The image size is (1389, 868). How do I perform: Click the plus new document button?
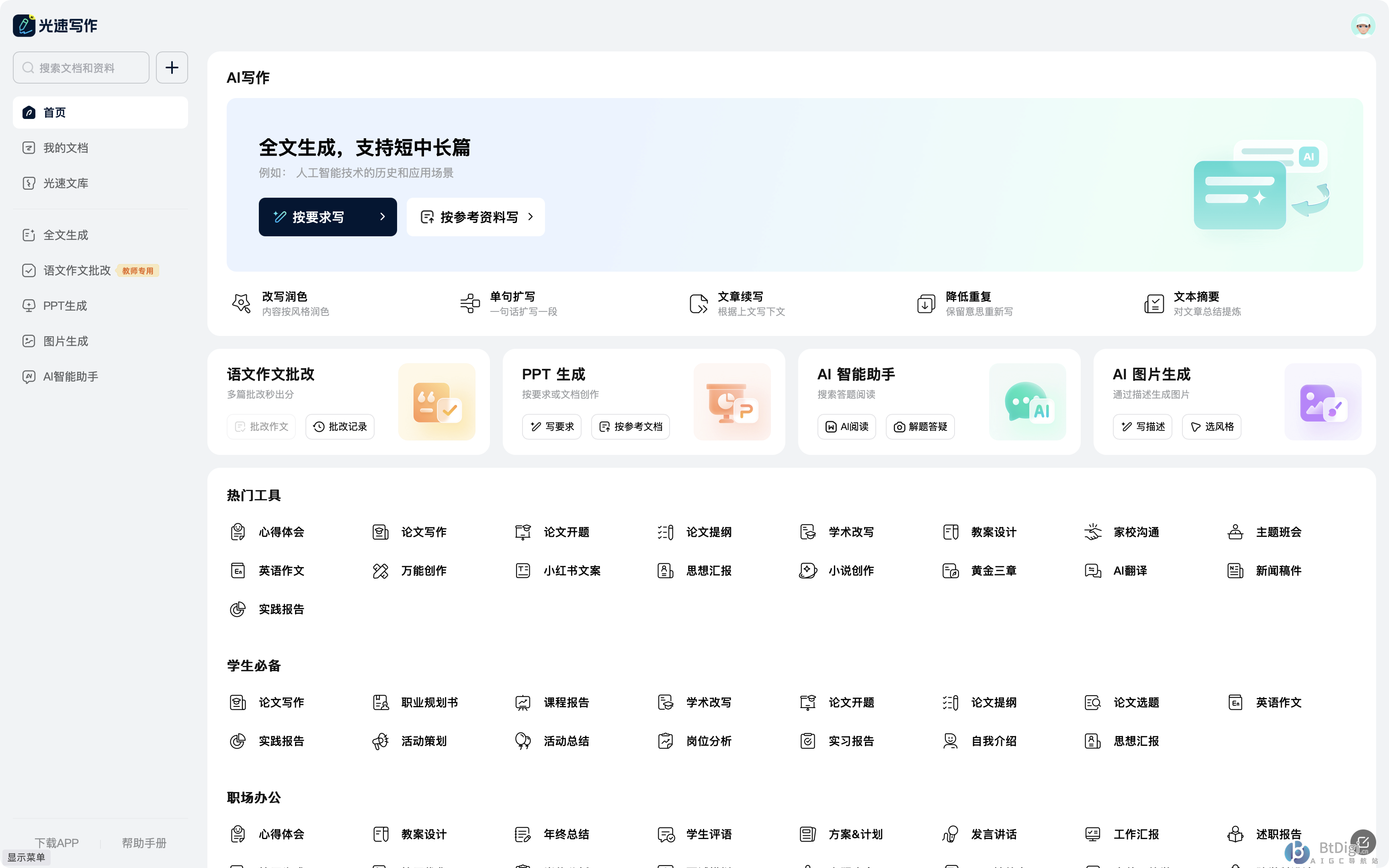(172, 68)
